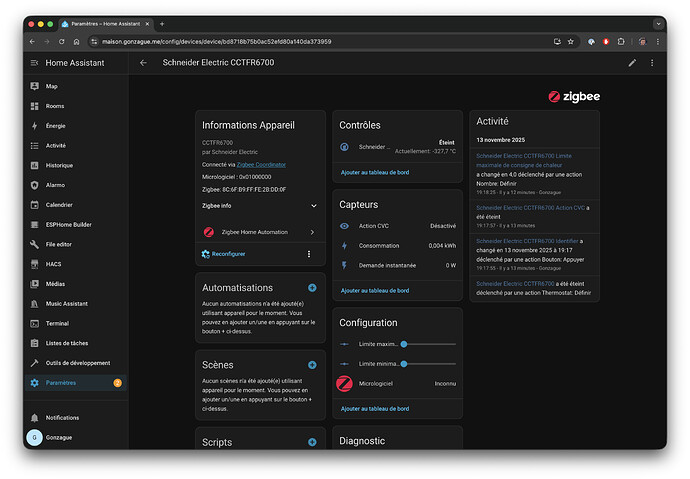690x479 pixels.
Task: Follow the Zigbee Coordinator link
Action: pos(261,165)
